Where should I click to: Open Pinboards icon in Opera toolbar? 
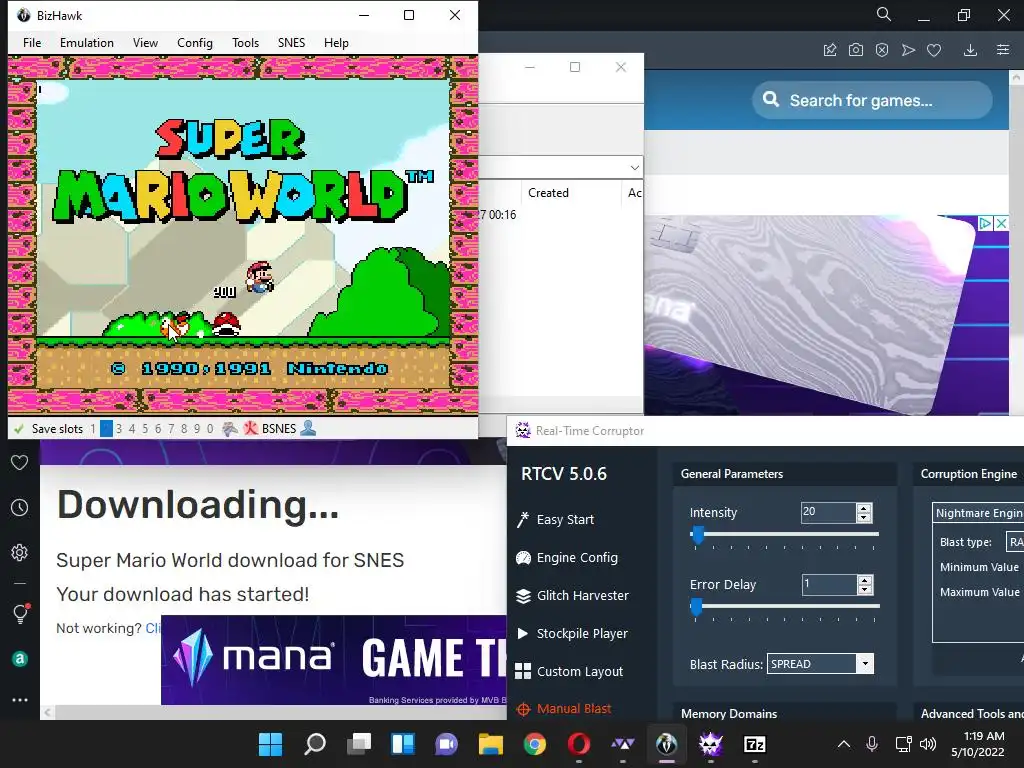830,50
